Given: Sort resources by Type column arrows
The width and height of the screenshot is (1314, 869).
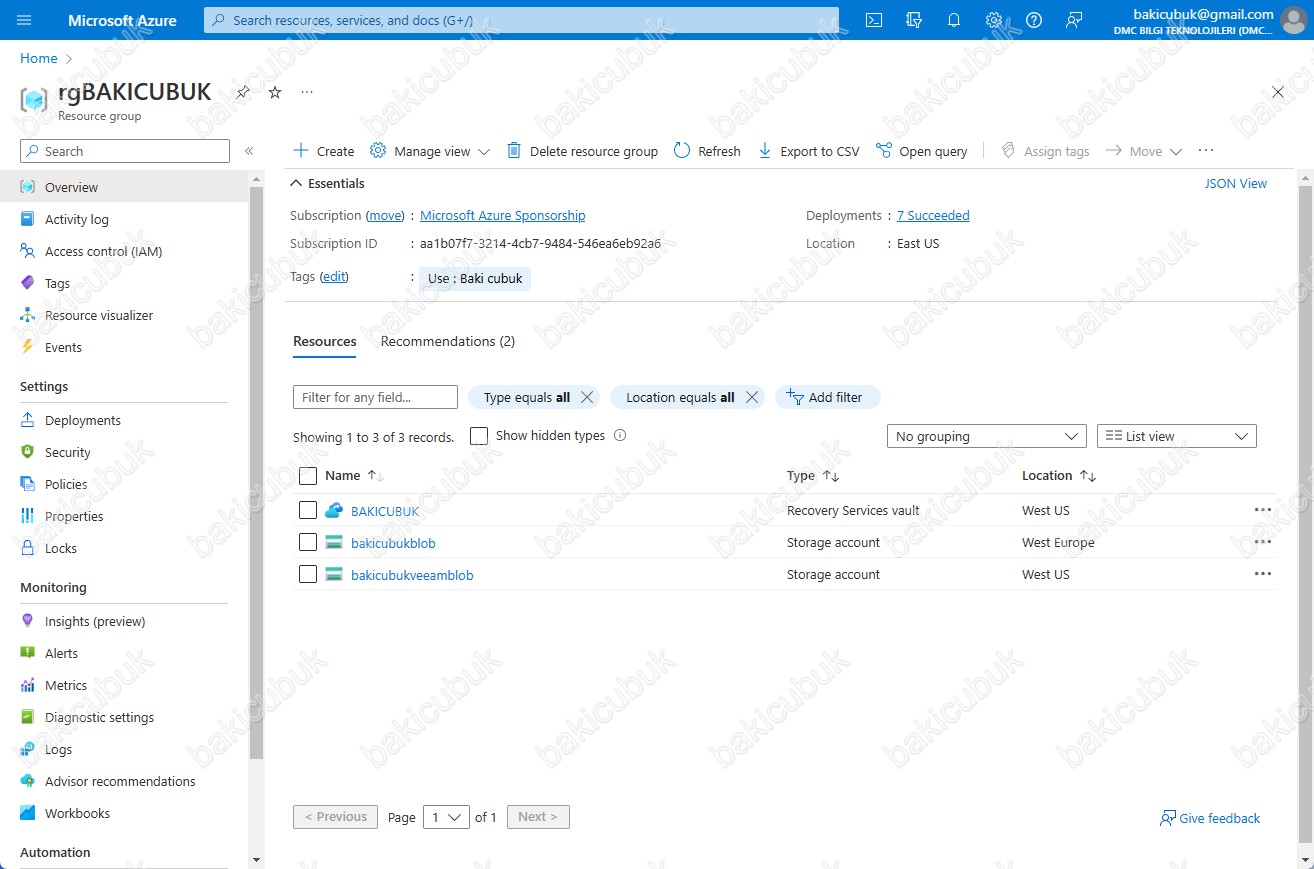Looking at the screenshot, I should click(831, 476).
